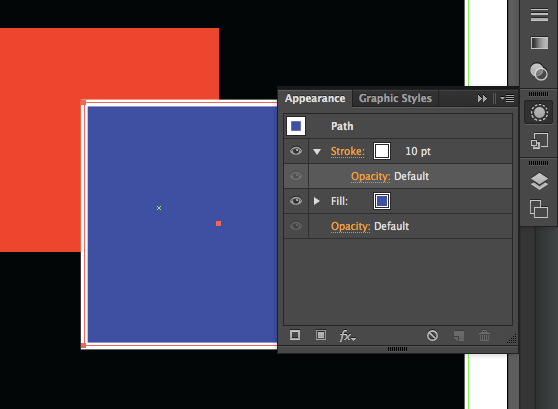Viewport: 558px width, 409px height.
Task: Open the Gradient panel icon
Action: [x=539, y=43]
